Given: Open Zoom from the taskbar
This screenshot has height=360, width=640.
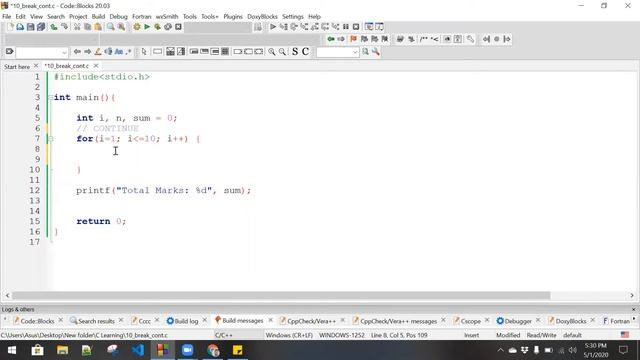Looking at the screenshot, I should click(187, 350).
